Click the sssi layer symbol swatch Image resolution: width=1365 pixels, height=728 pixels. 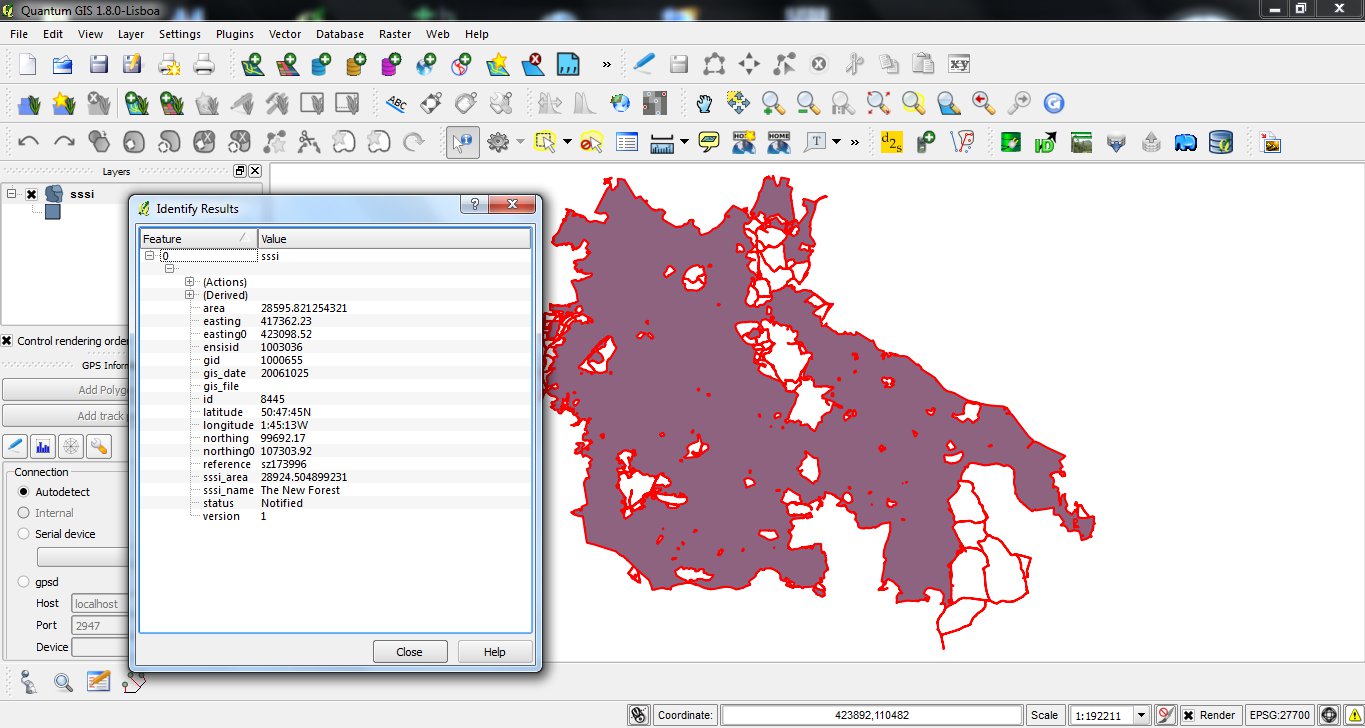tap(52, 212)
